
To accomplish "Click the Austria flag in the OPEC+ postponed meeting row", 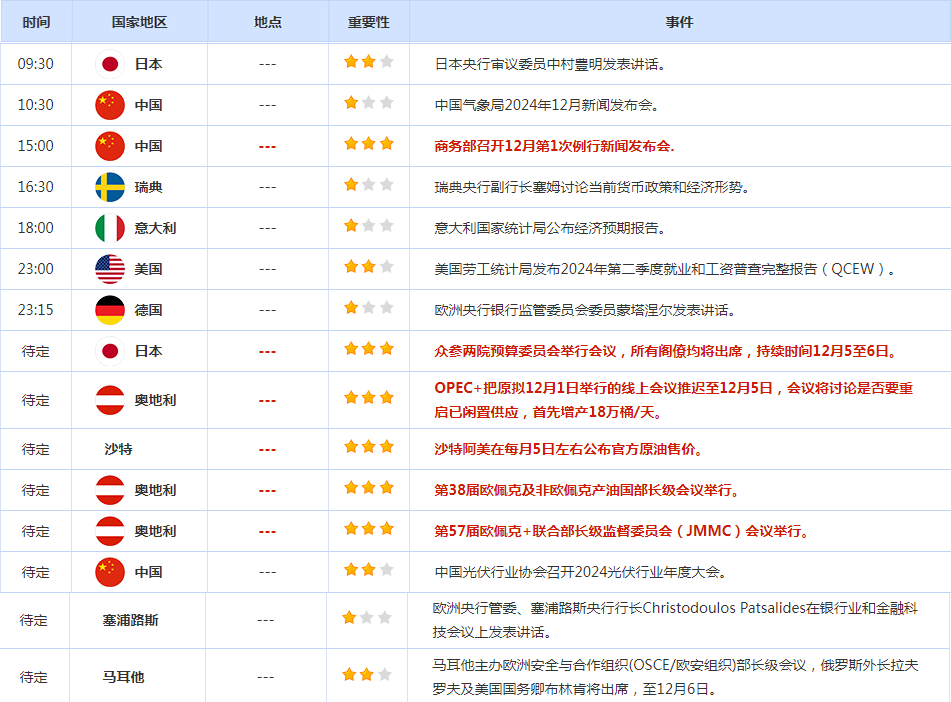I will [x=110, y=400].
